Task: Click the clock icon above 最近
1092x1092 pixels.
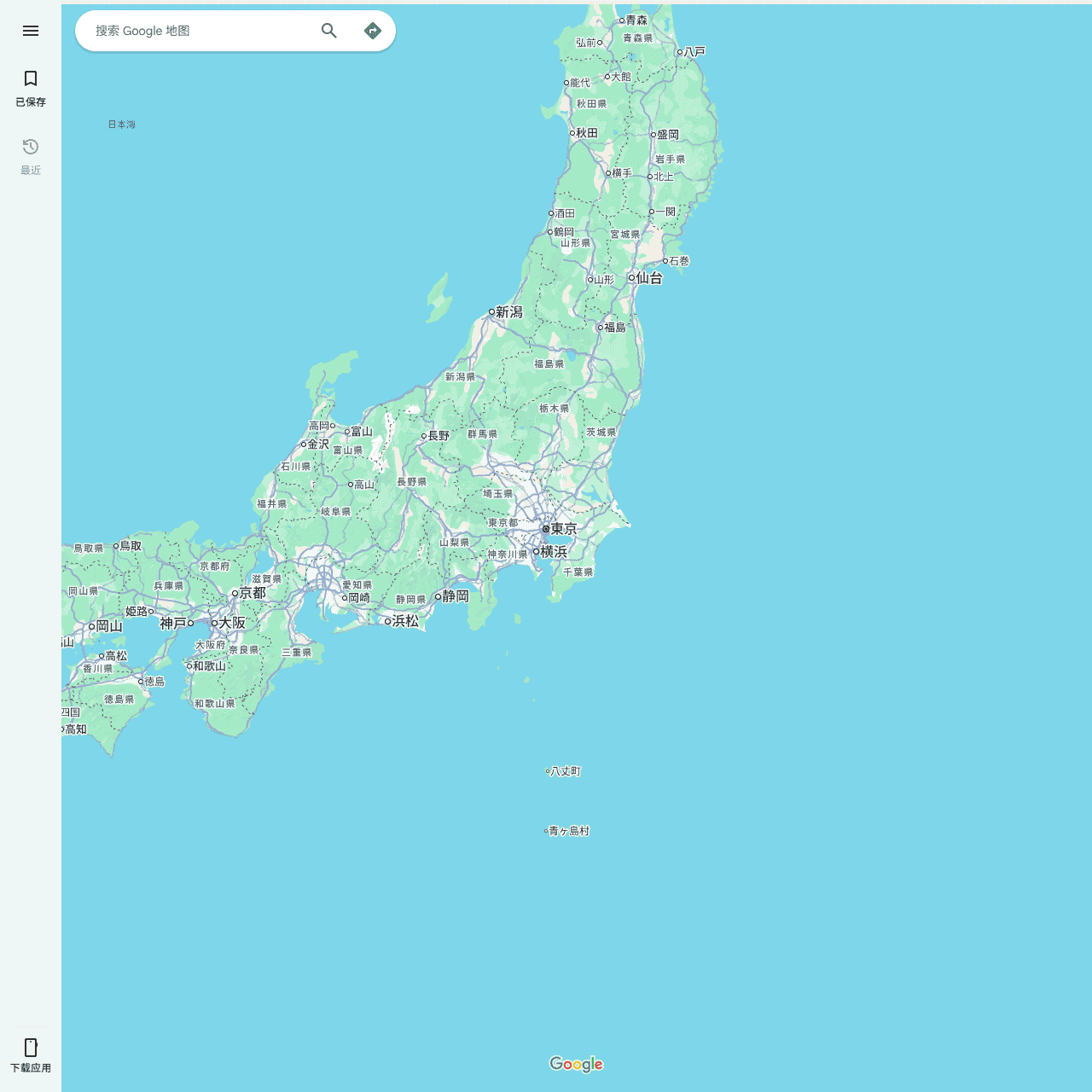Action: pyautogui.click(x=31, y=147)
